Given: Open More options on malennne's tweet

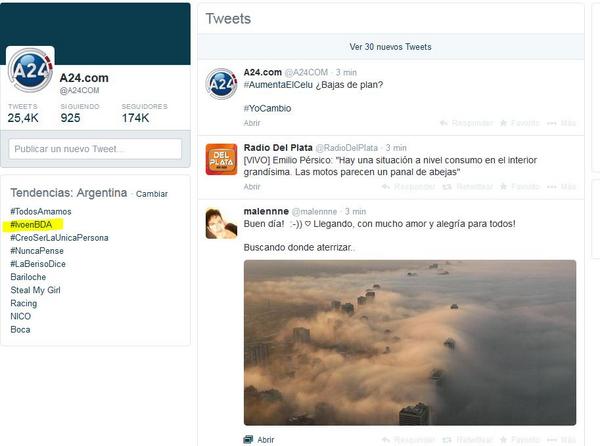Looking at the screenshot, I should [x=561, y=439].
